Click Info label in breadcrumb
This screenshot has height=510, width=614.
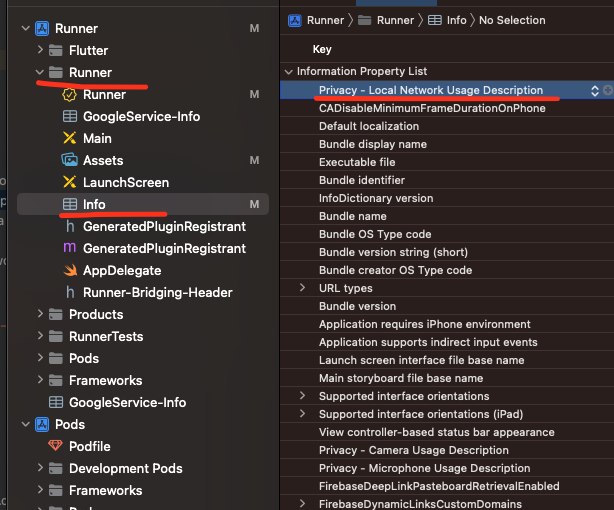point(457,20)
